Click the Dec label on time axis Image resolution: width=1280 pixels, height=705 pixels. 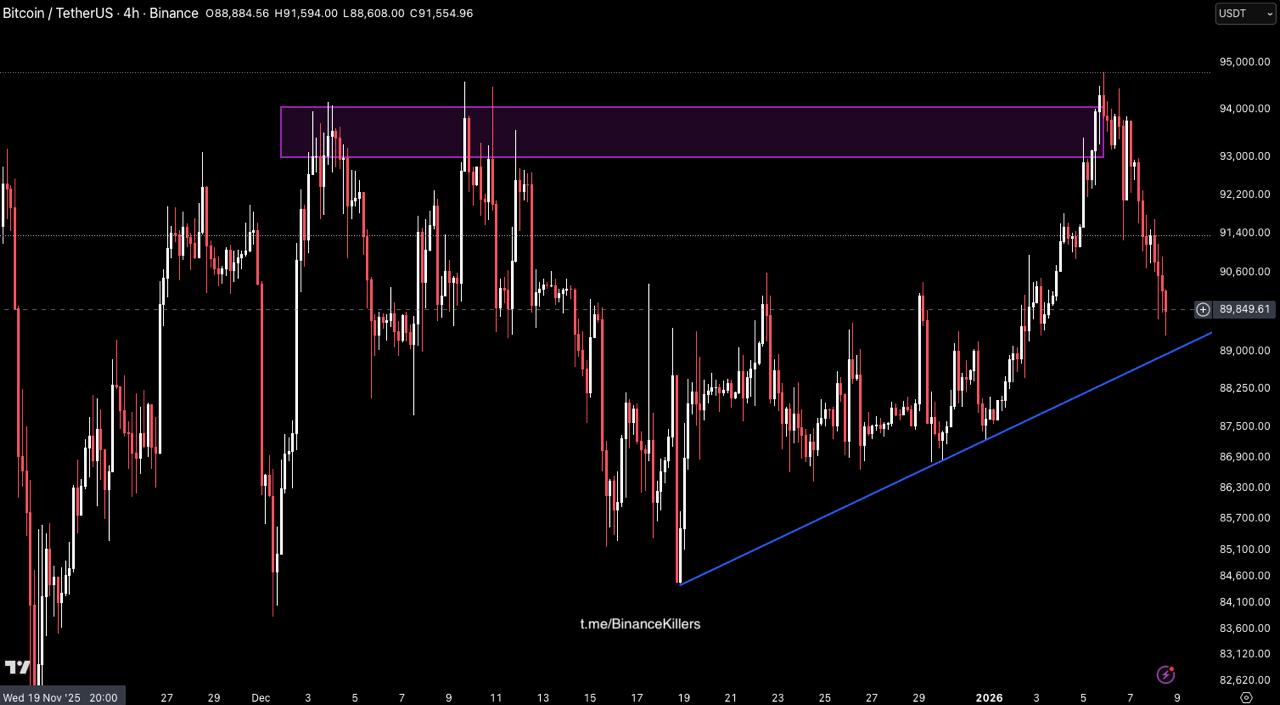[261, 697]
